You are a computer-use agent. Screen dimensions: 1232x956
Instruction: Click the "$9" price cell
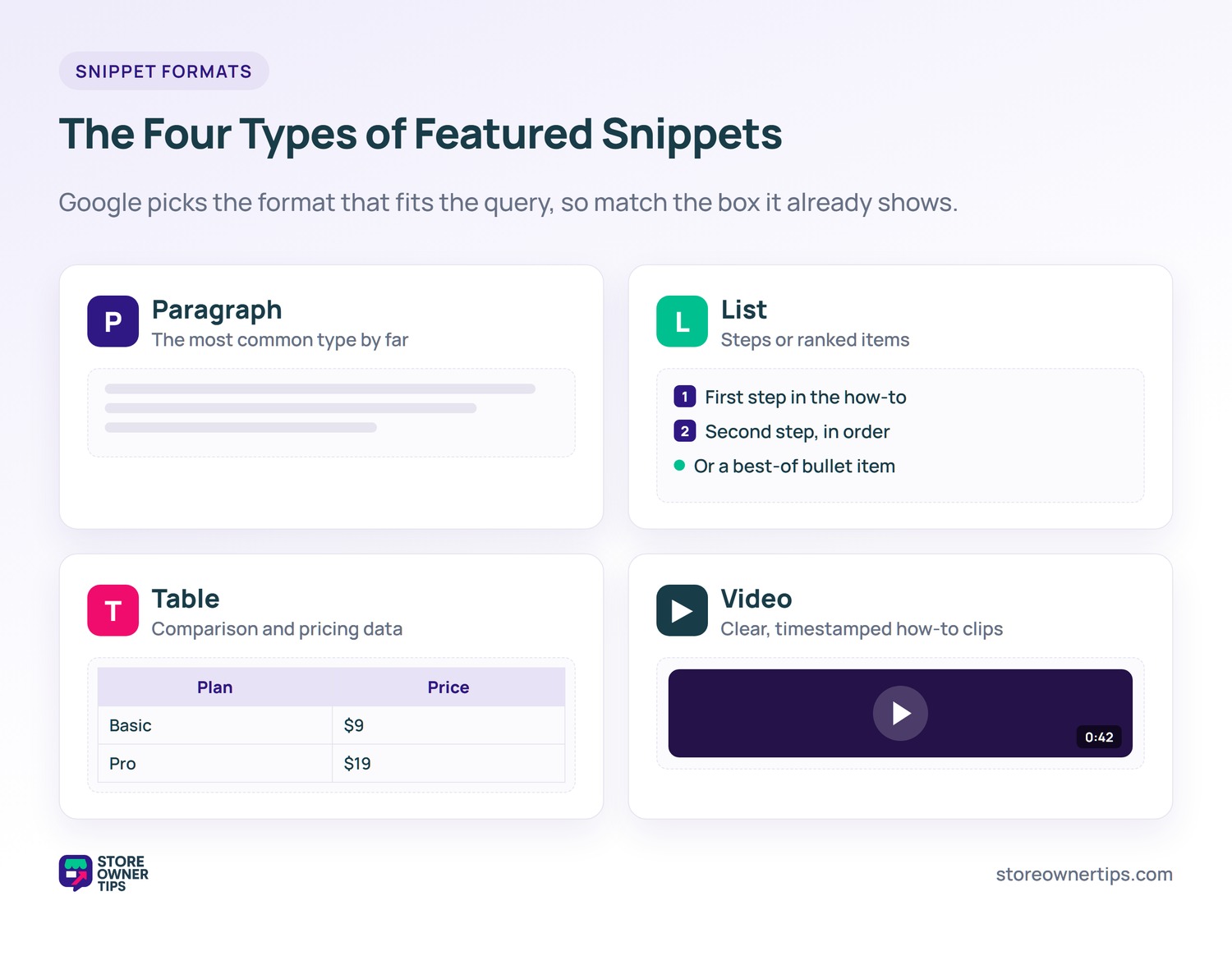[x=448, y=725]
